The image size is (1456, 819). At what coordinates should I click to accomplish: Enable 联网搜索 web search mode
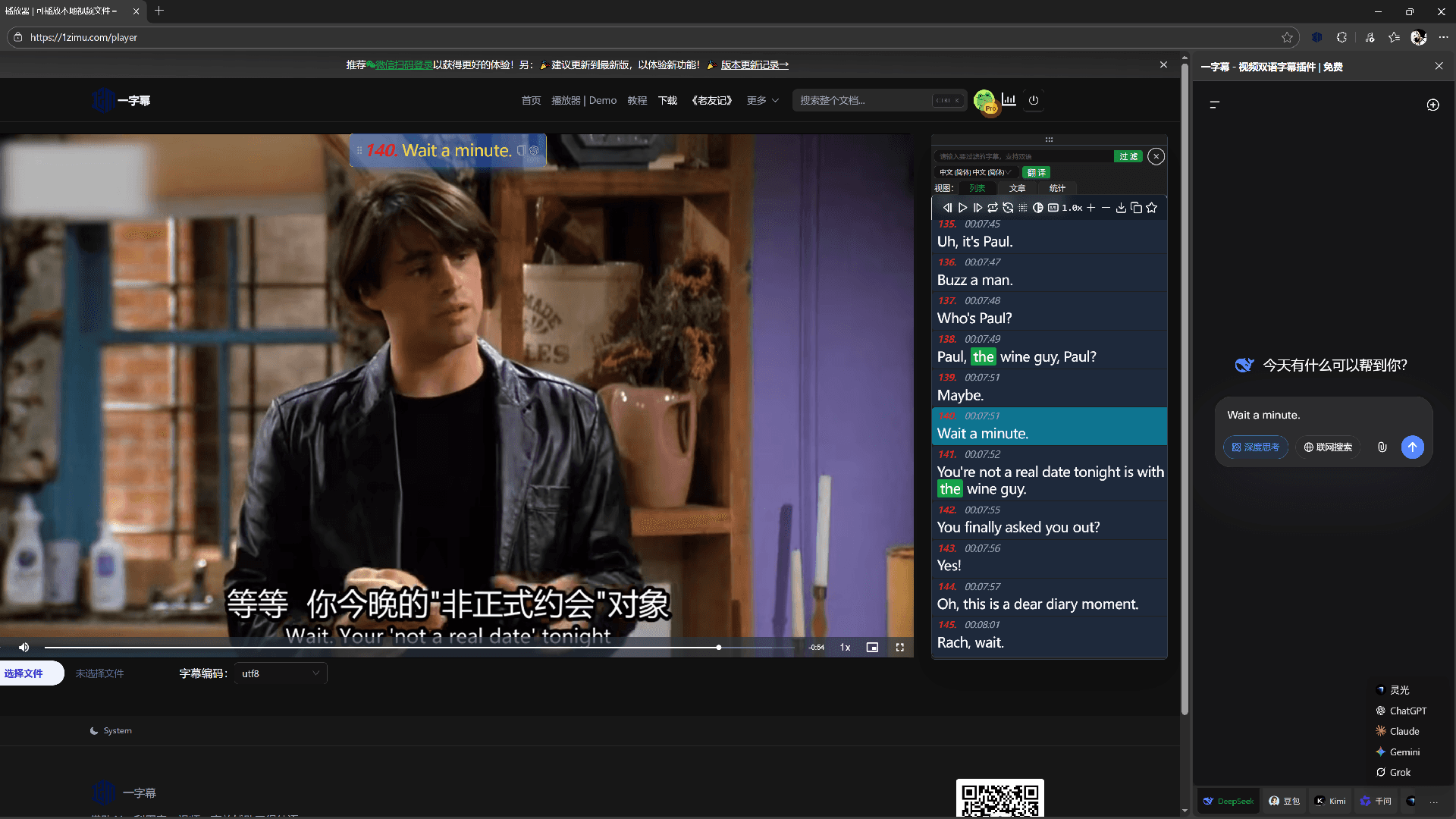(1328, 447)
